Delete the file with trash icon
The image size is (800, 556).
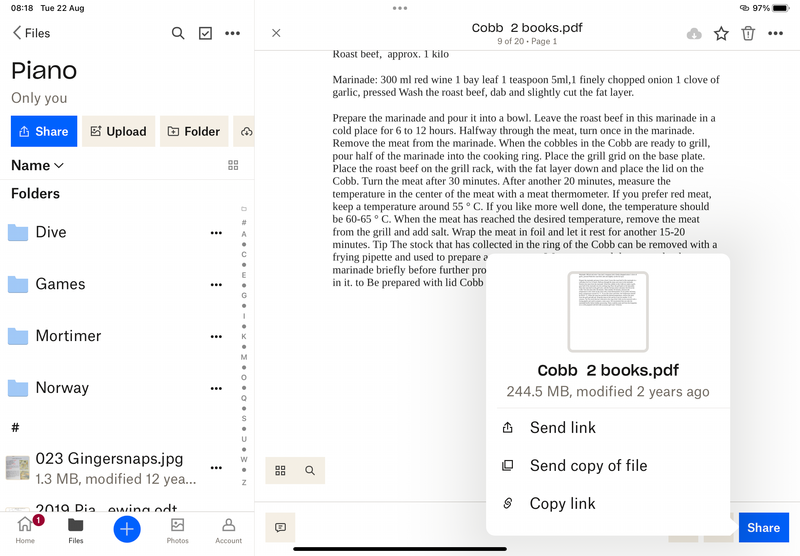point(748,34)
